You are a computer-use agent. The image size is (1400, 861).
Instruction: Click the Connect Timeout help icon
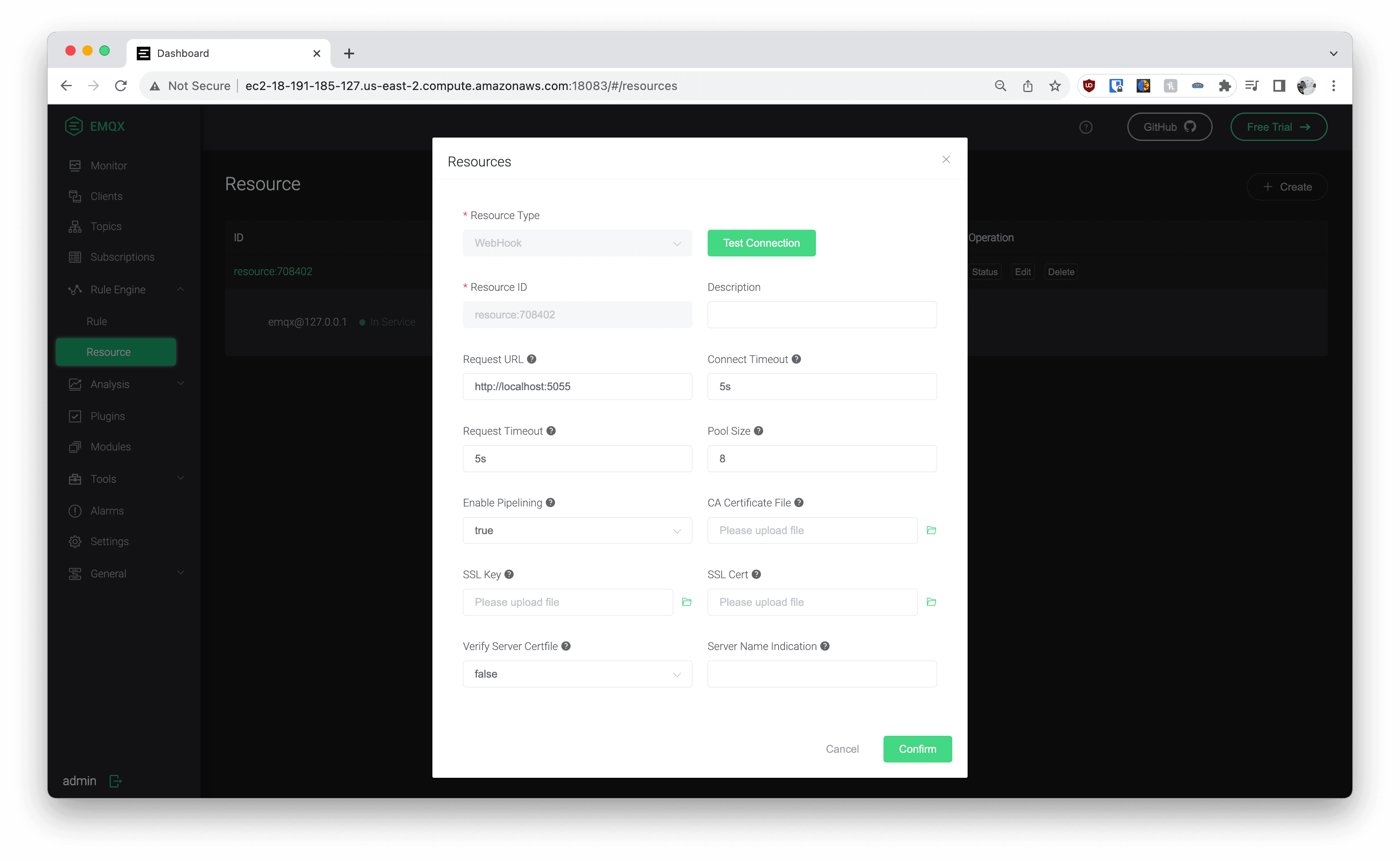(796, 359)
